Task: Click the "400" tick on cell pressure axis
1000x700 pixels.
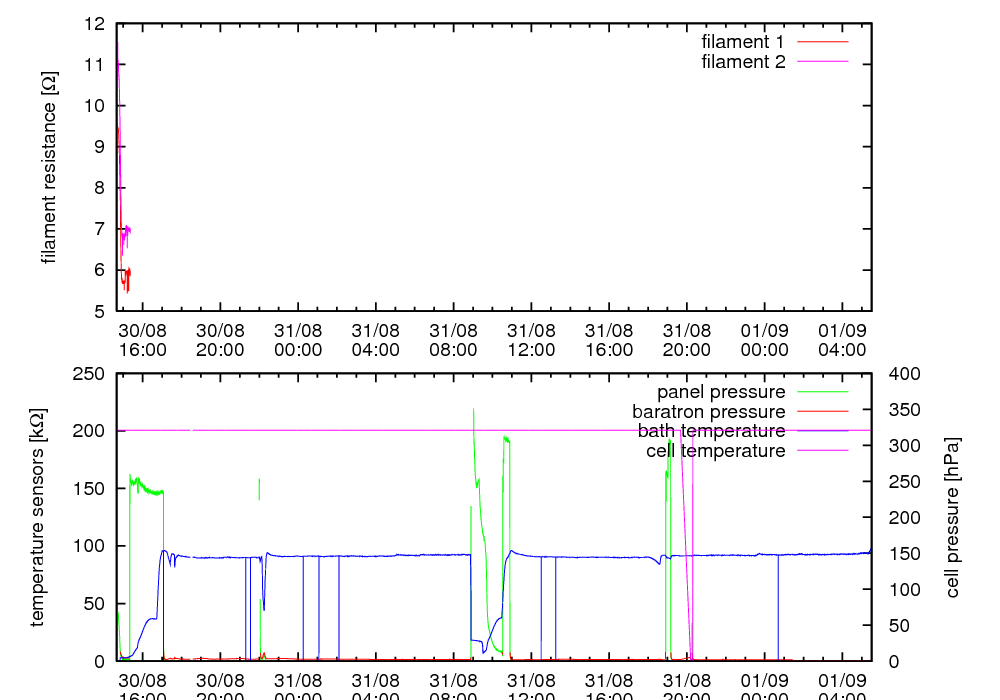Action: (898, 373)
